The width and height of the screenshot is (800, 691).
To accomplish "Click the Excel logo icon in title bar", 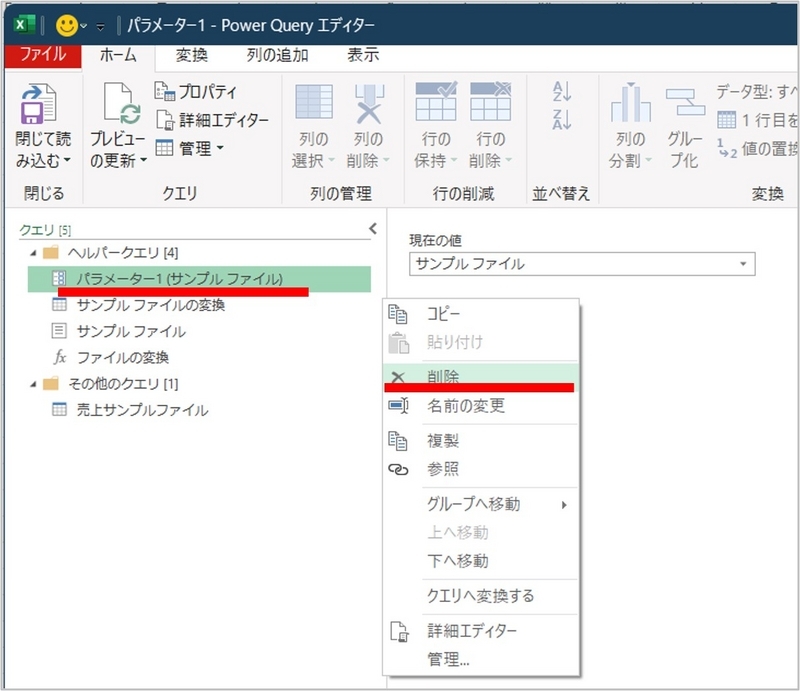I will pos(24,24).
